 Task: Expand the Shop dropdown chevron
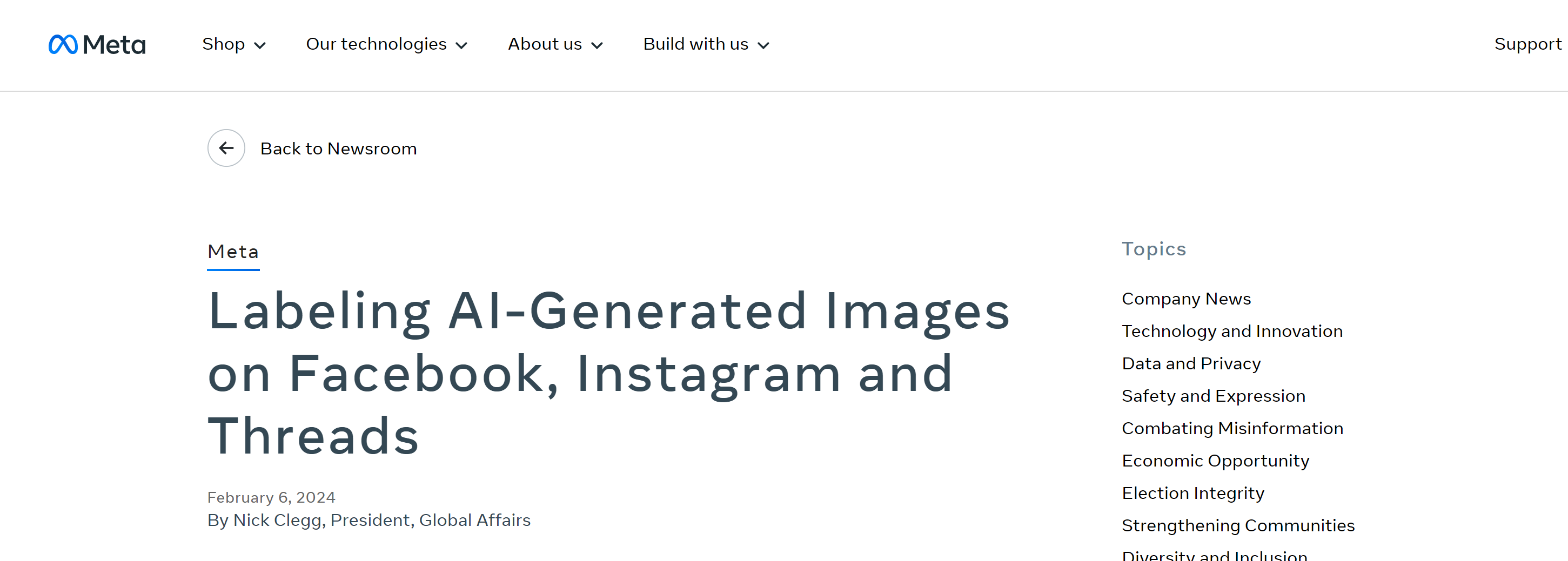(260, 46)
